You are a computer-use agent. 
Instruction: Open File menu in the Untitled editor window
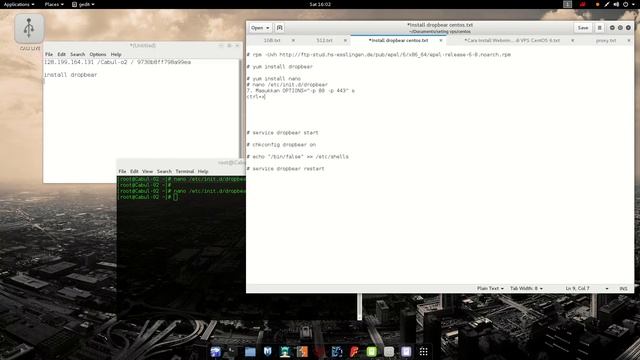click(x=49, y=54)
